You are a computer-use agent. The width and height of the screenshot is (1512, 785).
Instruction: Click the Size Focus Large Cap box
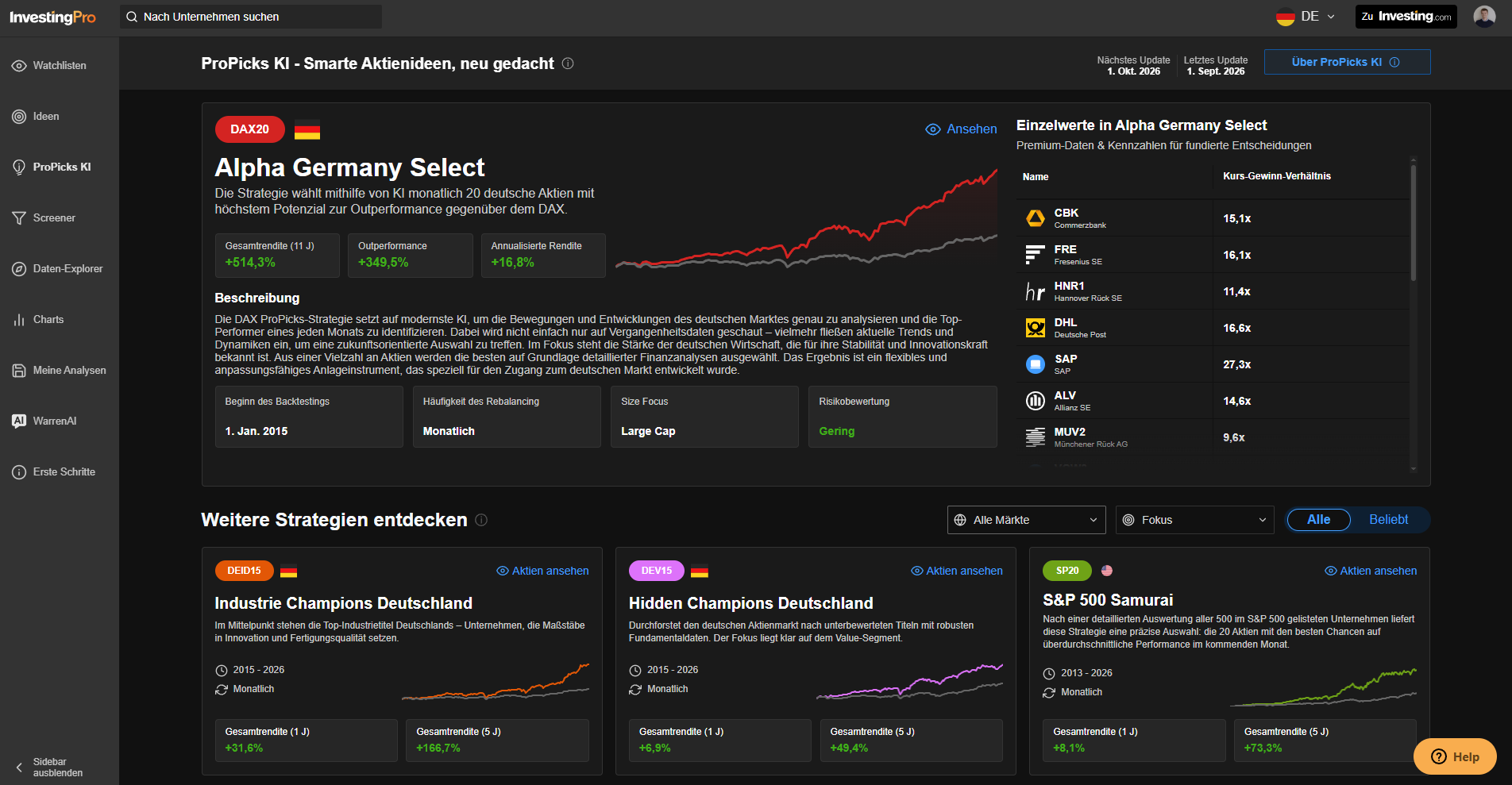704,417
